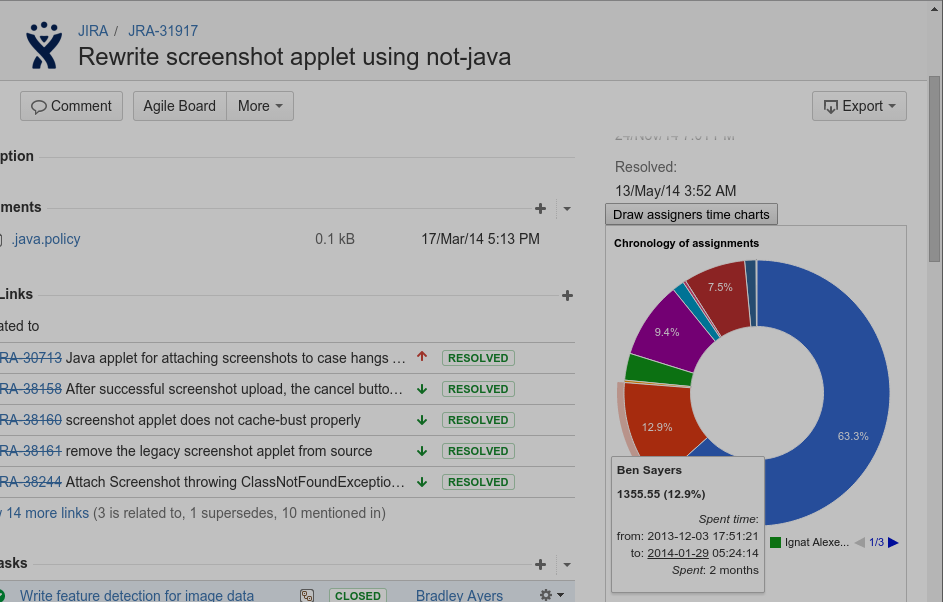Open linked issue JRA-38158
943x602 pixels.
tap(31, 389)
